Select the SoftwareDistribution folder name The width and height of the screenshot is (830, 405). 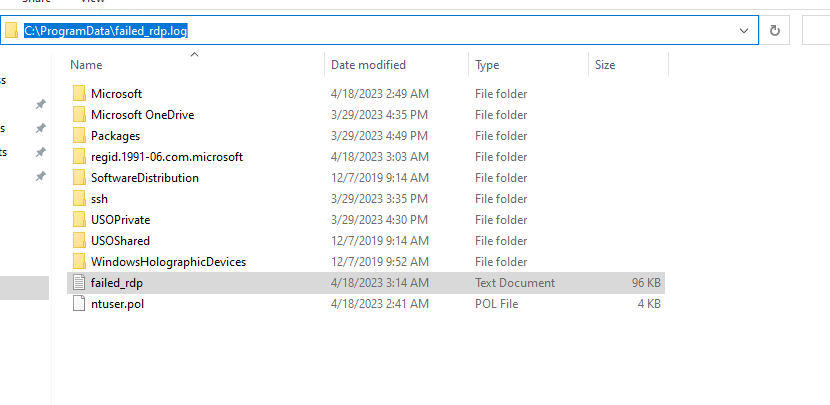point(145,178)
